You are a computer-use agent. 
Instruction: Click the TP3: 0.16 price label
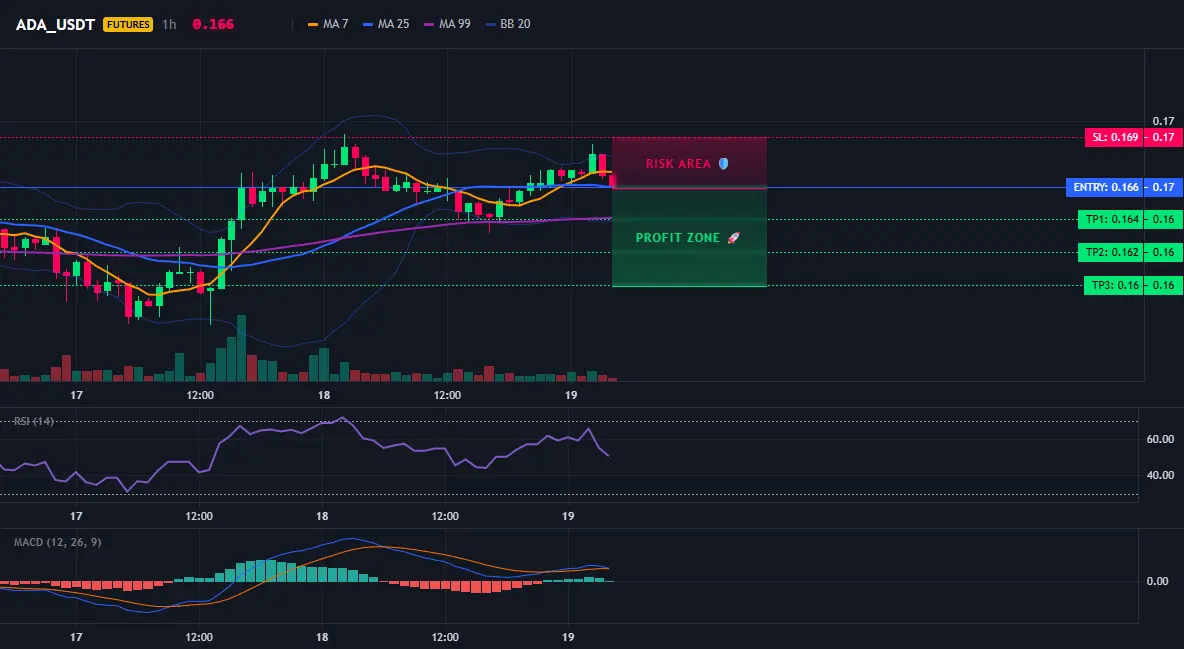1114,286
